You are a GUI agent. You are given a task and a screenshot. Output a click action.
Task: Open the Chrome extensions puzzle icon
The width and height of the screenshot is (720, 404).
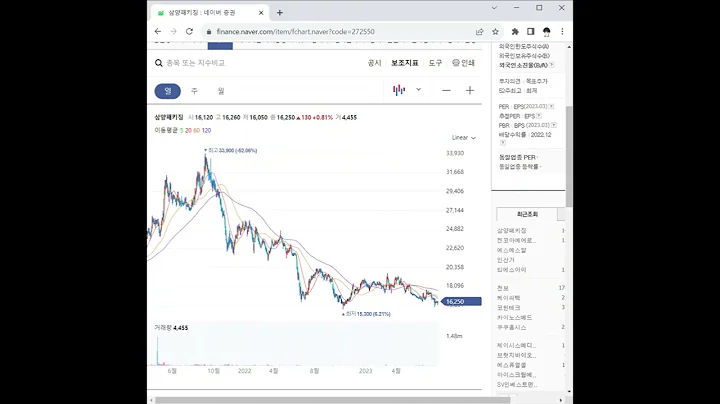tap(515, 32)
